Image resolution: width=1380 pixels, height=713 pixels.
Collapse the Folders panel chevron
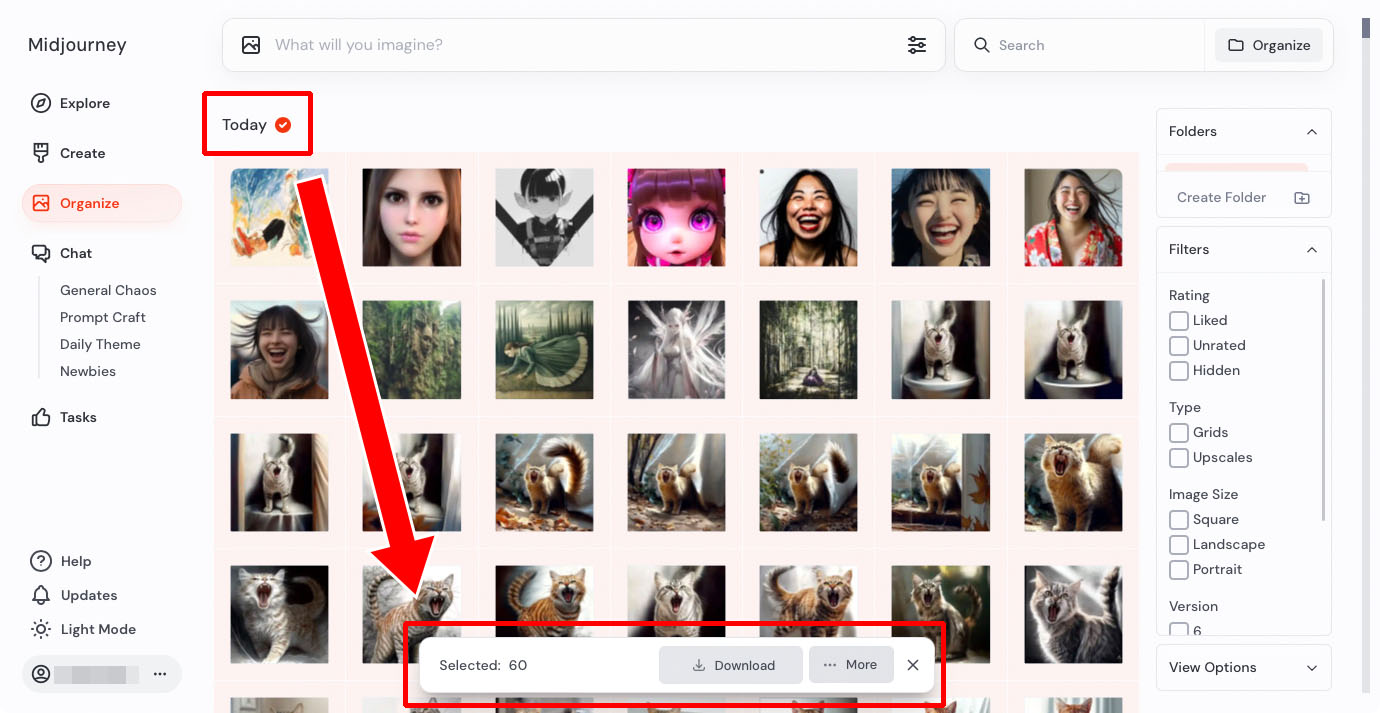click(x=1312, y=132)
